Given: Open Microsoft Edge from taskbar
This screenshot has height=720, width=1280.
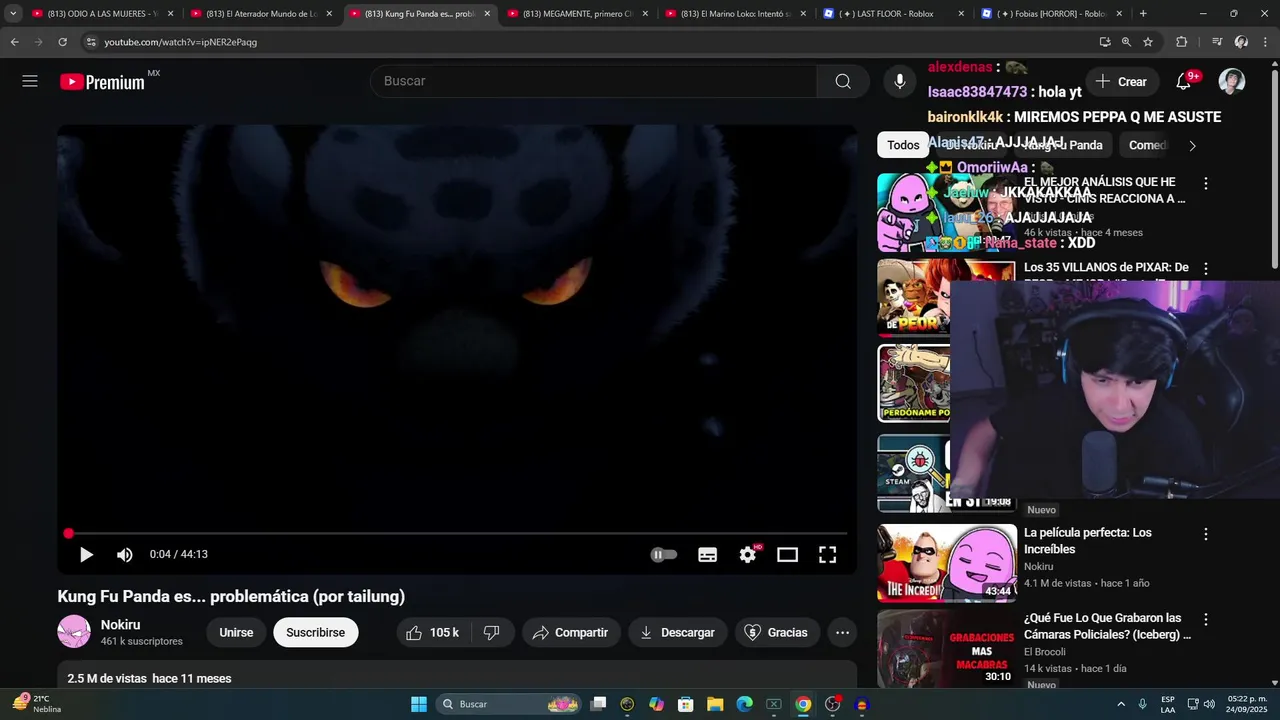Looking at the screenshot, I should coord(744,704).
